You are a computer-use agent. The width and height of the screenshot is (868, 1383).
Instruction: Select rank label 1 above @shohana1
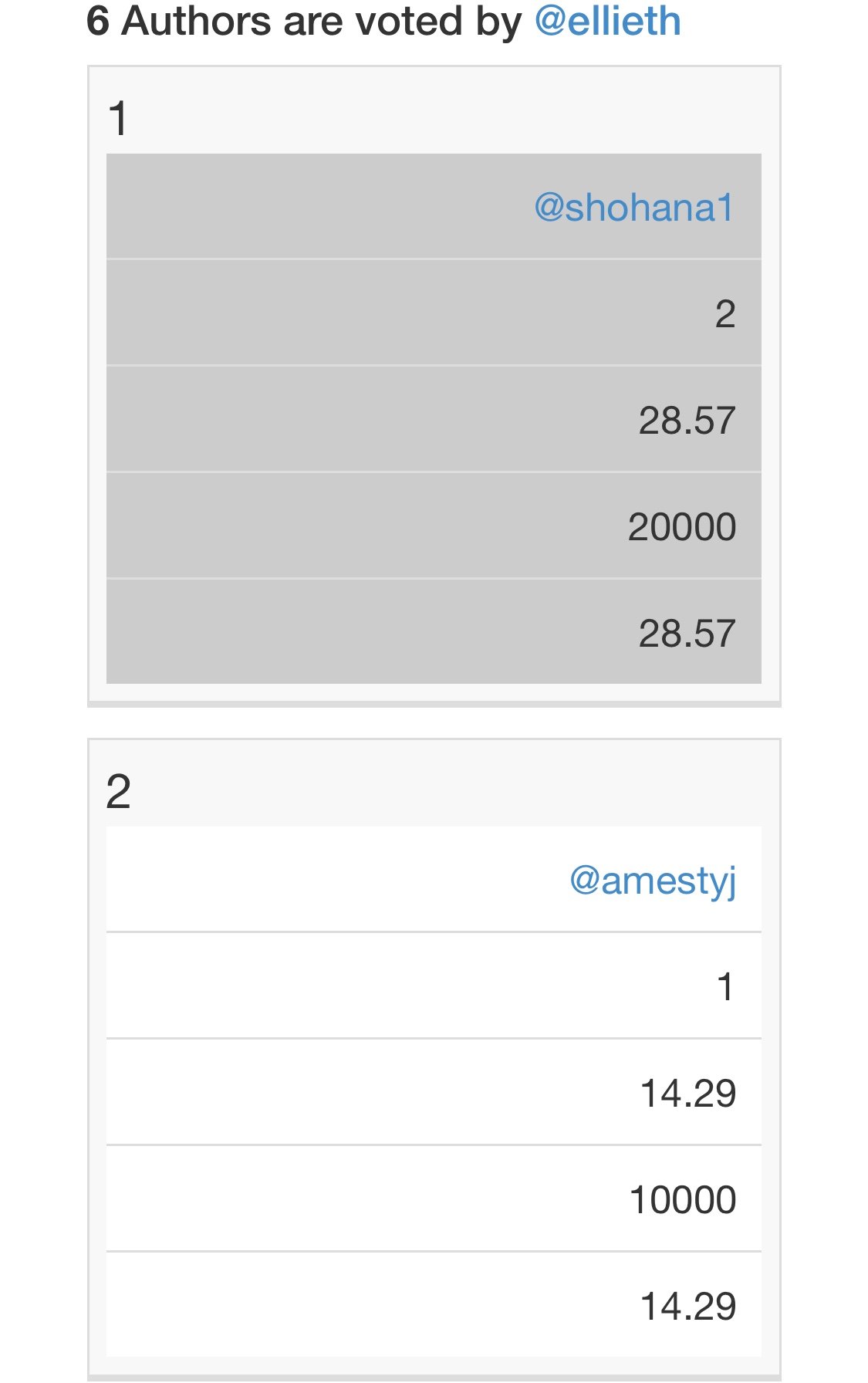pos(118,119)
